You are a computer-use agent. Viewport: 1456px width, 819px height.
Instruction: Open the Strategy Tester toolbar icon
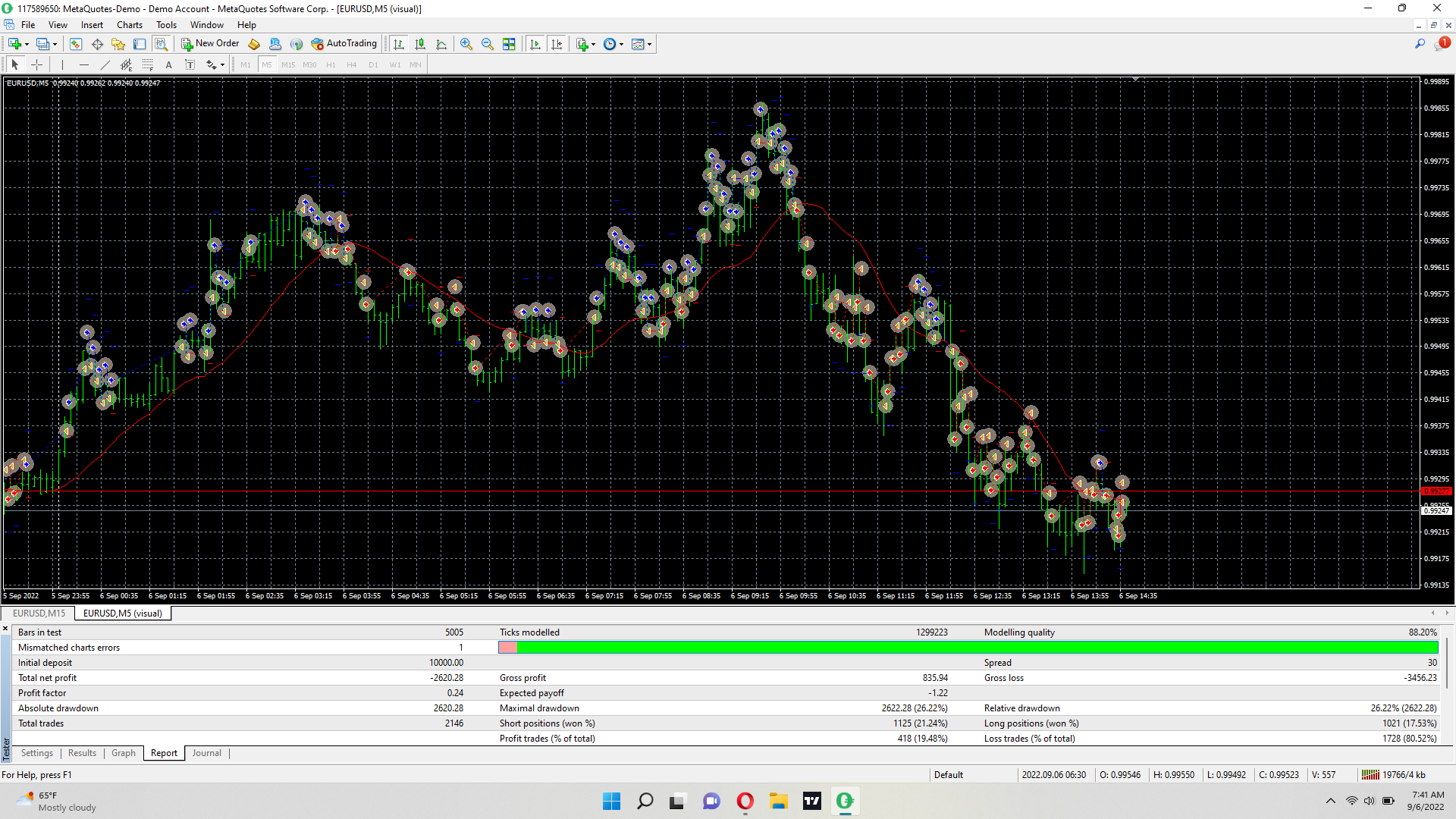[x=161, y=44]
